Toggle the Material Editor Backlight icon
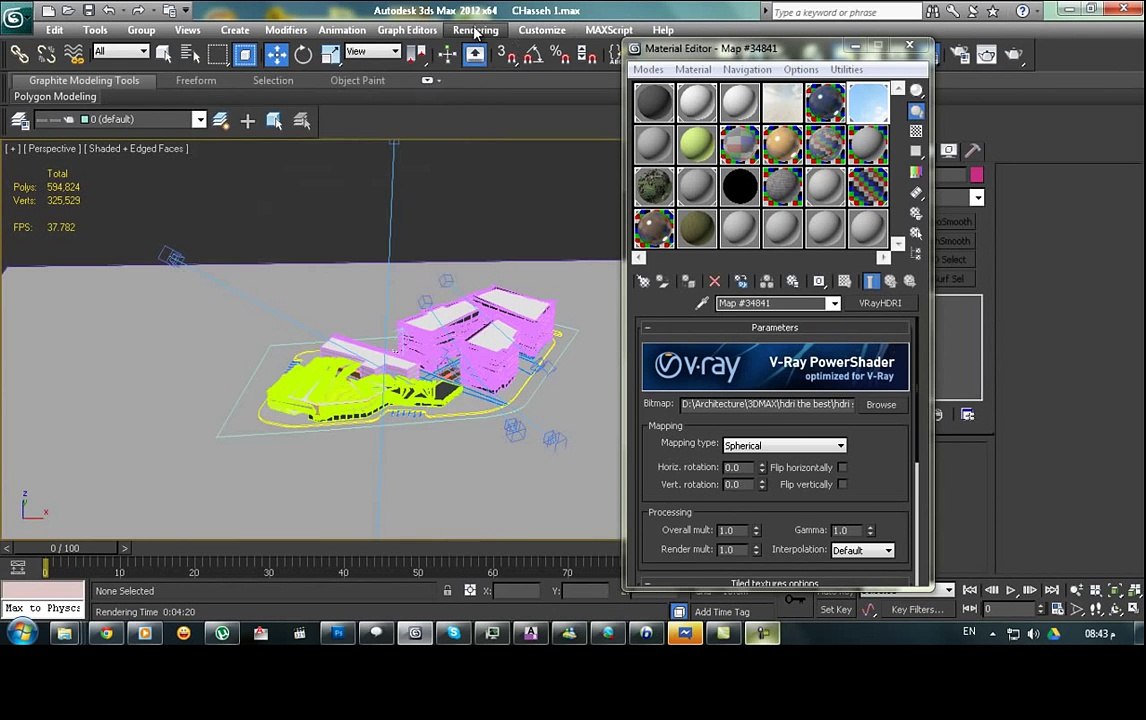Image resolution: width=1146 pixels, height=720 pixels. [x=916, y=111]
